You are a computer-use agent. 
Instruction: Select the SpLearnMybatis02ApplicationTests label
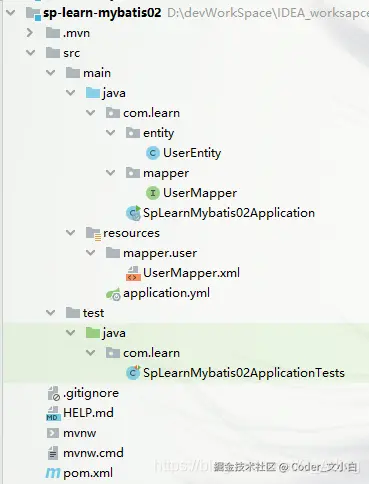(244, 373)
